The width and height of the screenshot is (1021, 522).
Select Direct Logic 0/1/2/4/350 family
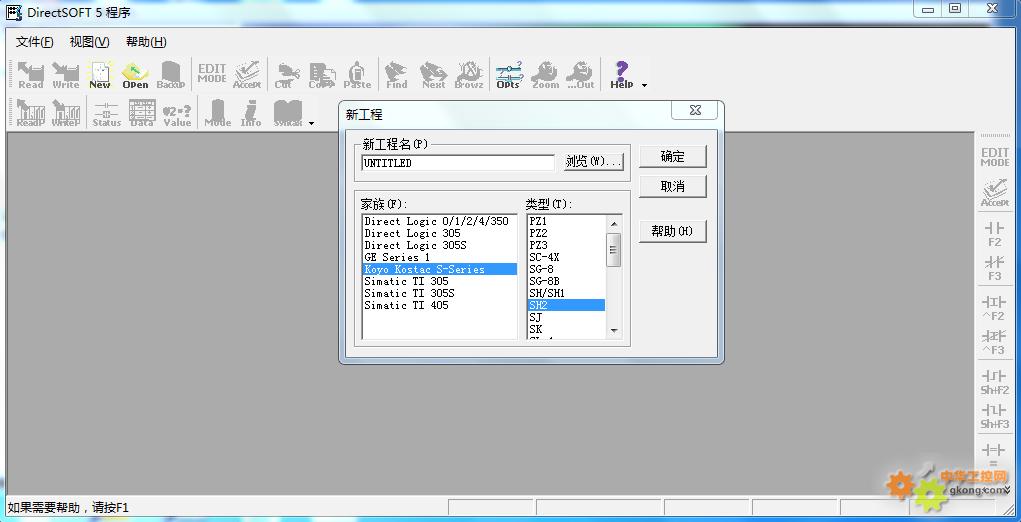click(x=440, y=221)
